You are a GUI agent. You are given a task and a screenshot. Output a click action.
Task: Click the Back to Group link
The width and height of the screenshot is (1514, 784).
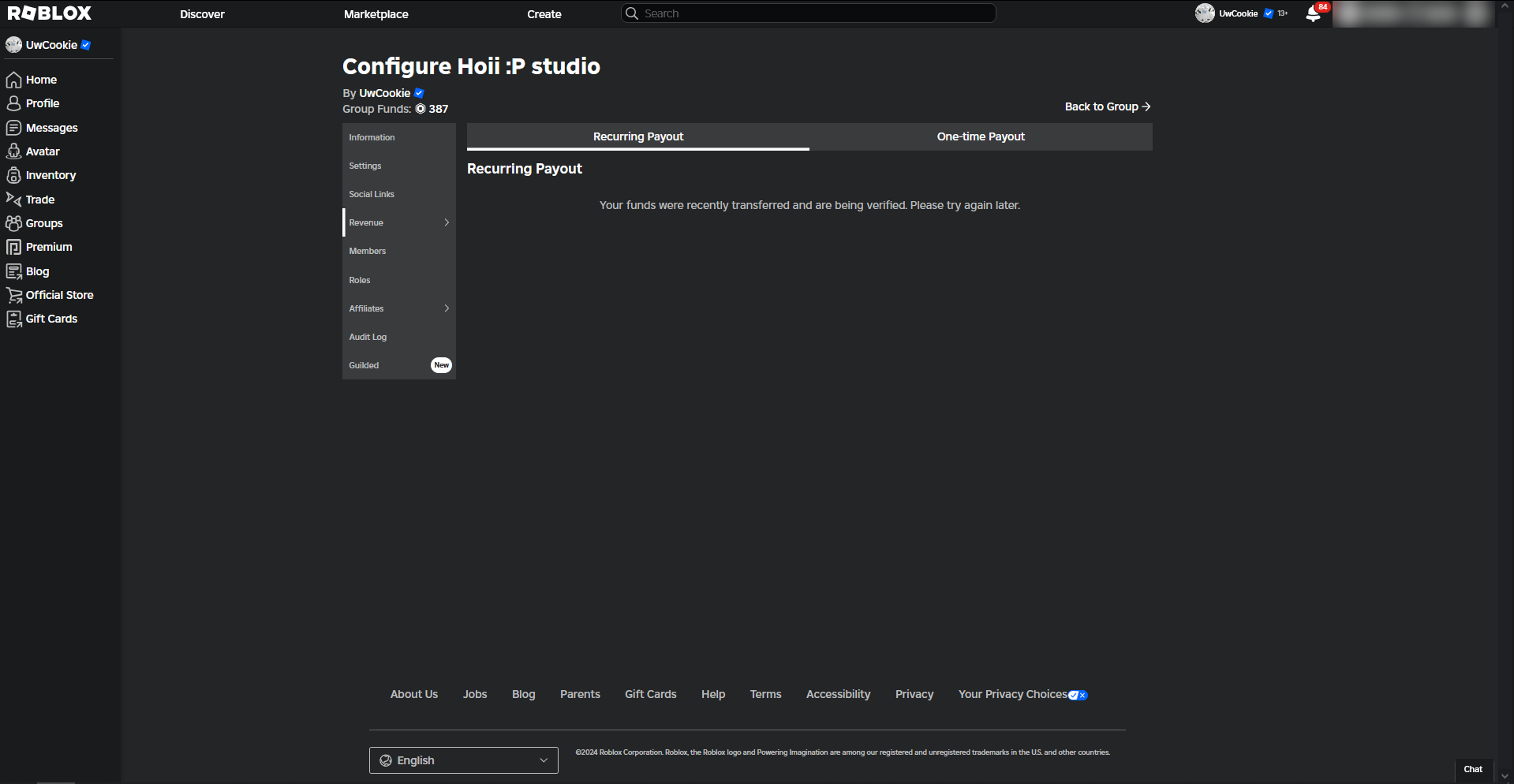coord(1107,106)
